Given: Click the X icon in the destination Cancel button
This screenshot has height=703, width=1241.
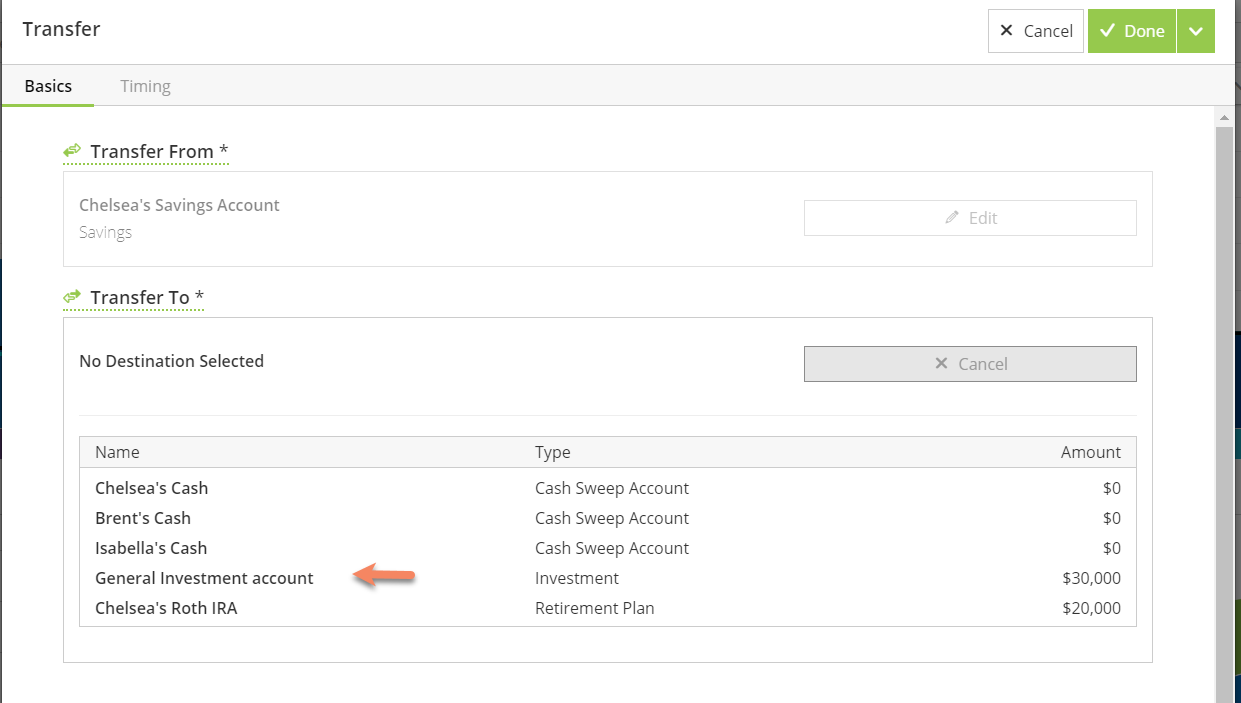Looking at the screenshot, I should [x=941, y=363].
